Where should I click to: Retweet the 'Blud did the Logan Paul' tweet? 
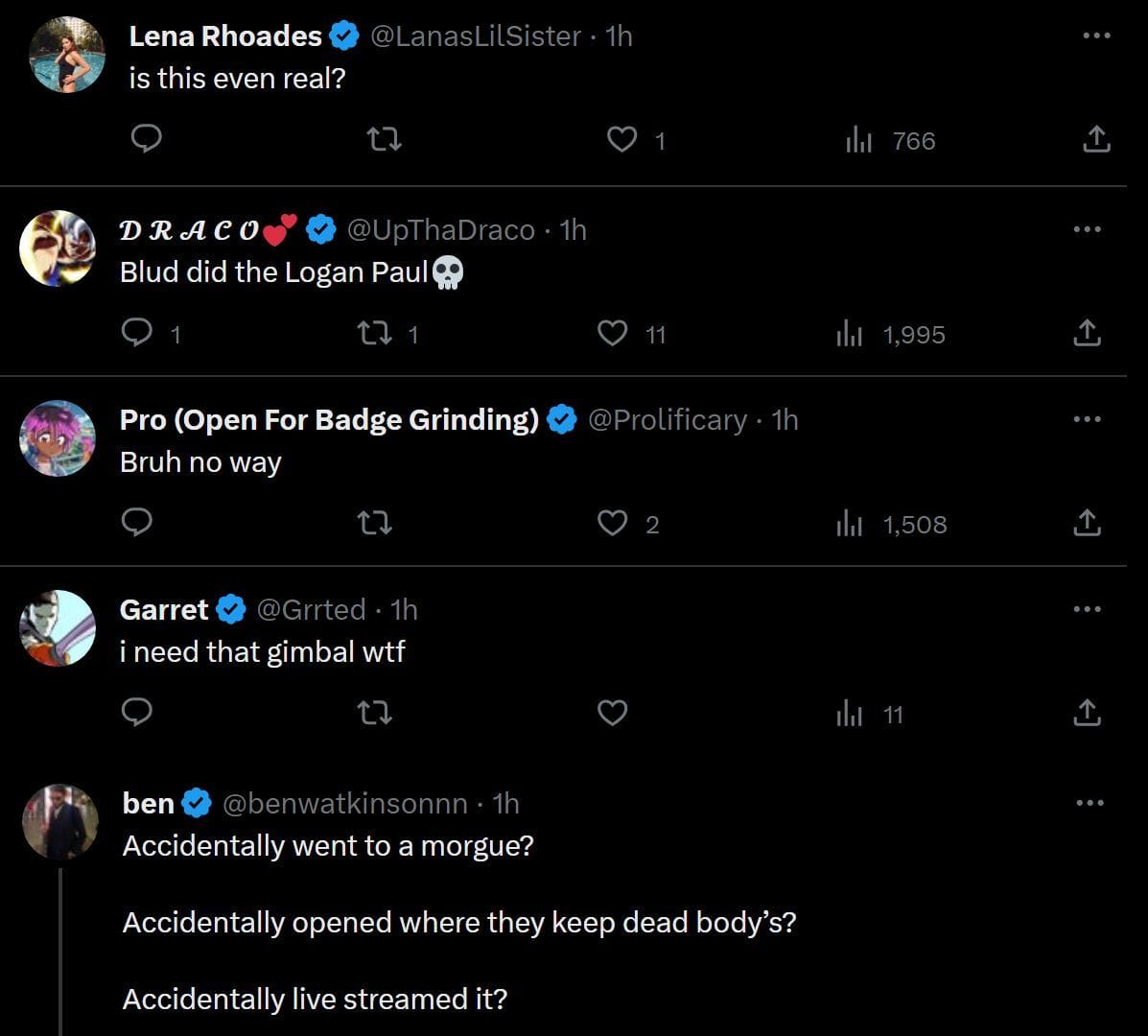coord(373,333)
